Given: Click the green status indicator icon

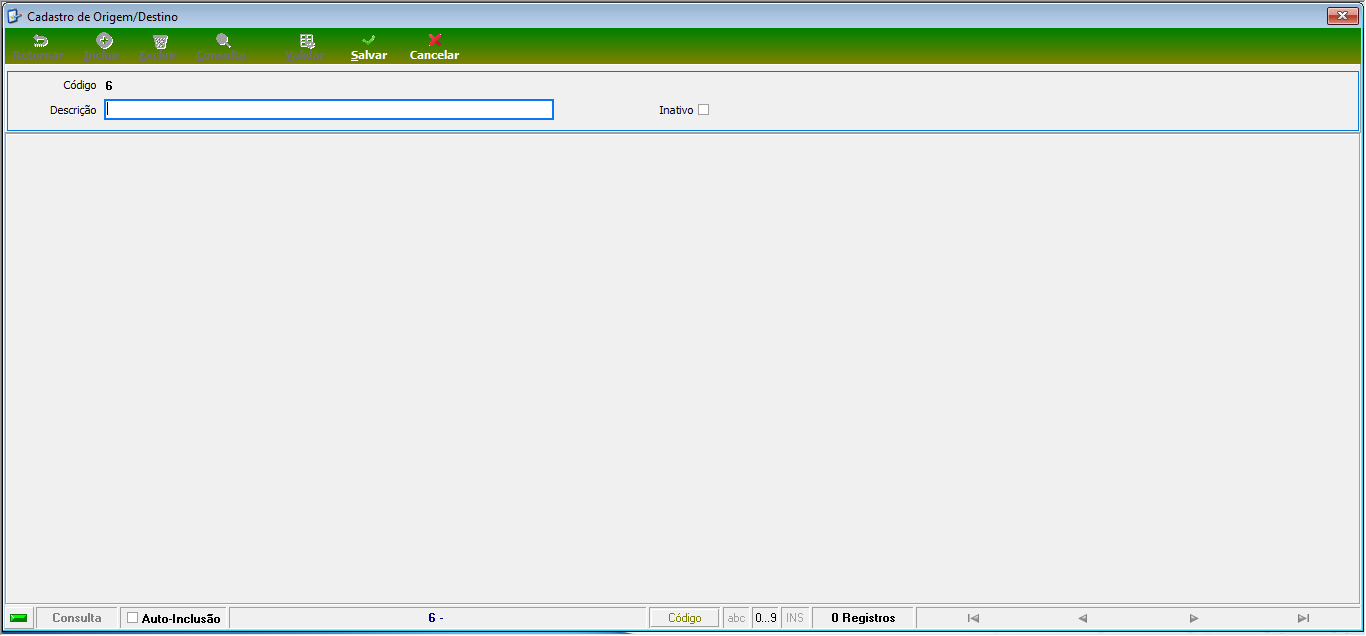Looking at the screenshot, I should [19, 618].
